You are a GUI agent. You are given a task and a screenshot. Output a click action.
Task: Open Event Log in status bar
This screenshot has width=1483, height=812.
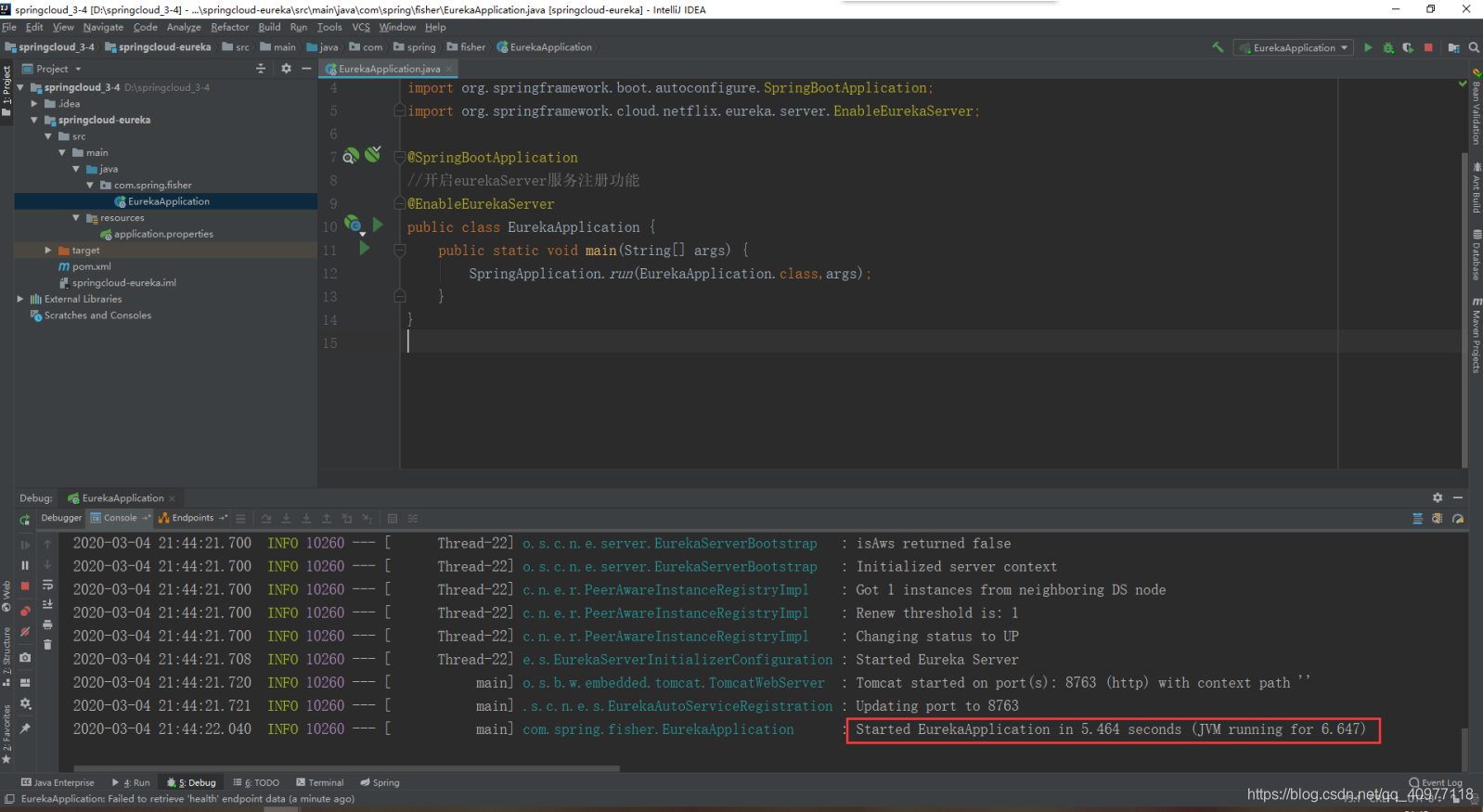(x=1435, y=782)
